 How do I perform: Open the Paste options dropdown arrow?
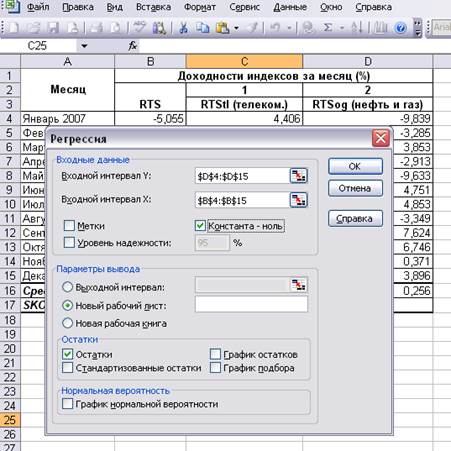[236, 28]
